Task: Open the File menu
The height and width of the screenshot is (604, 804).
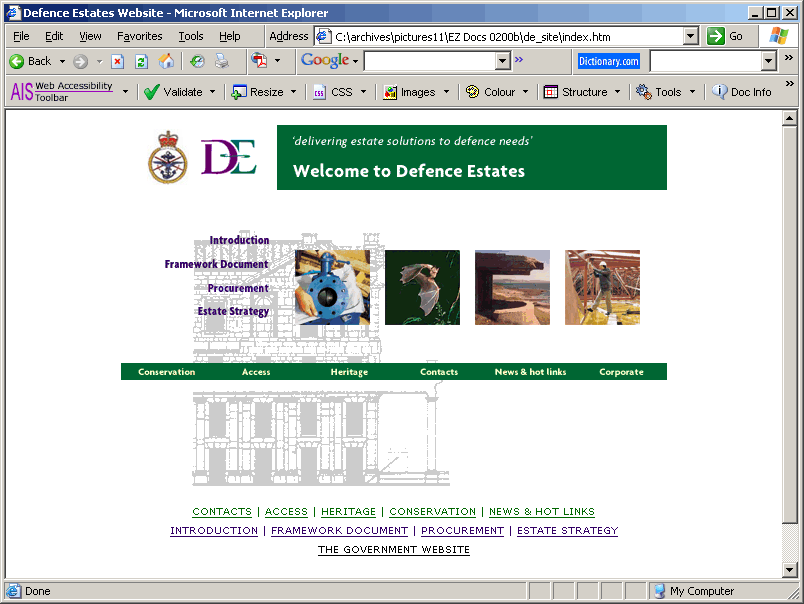Action: tap(21, 36)
